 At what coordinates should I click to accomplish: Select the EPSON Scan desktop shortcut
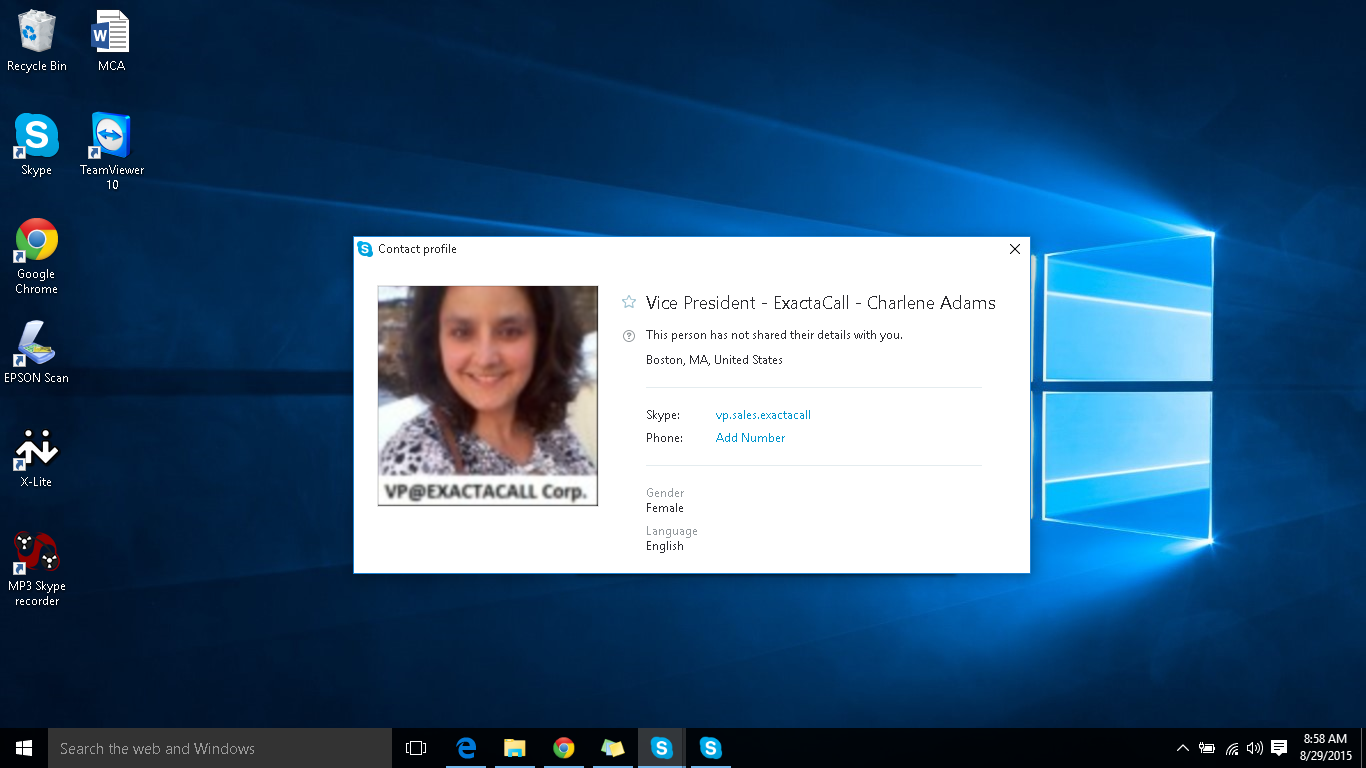point(37,352)
